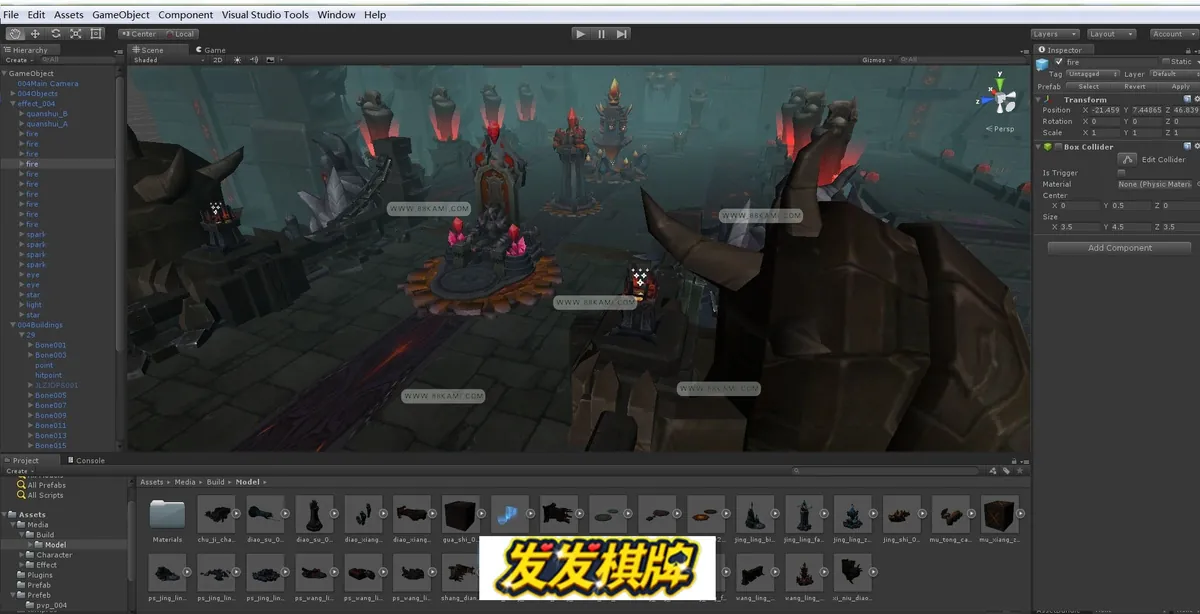This screenshot has height=614, width=1200.
Task: Click the scene orientation axis gizmo
Action: tap(998, 95)
